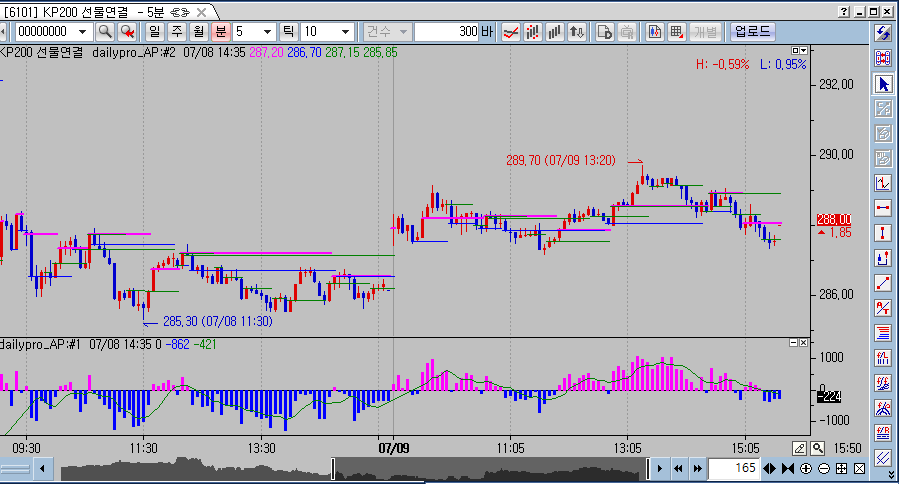Expand horizontal spacing with outward arrows
Image resolution: width=899 pixels, height=484 pixels.
(769, 469)
